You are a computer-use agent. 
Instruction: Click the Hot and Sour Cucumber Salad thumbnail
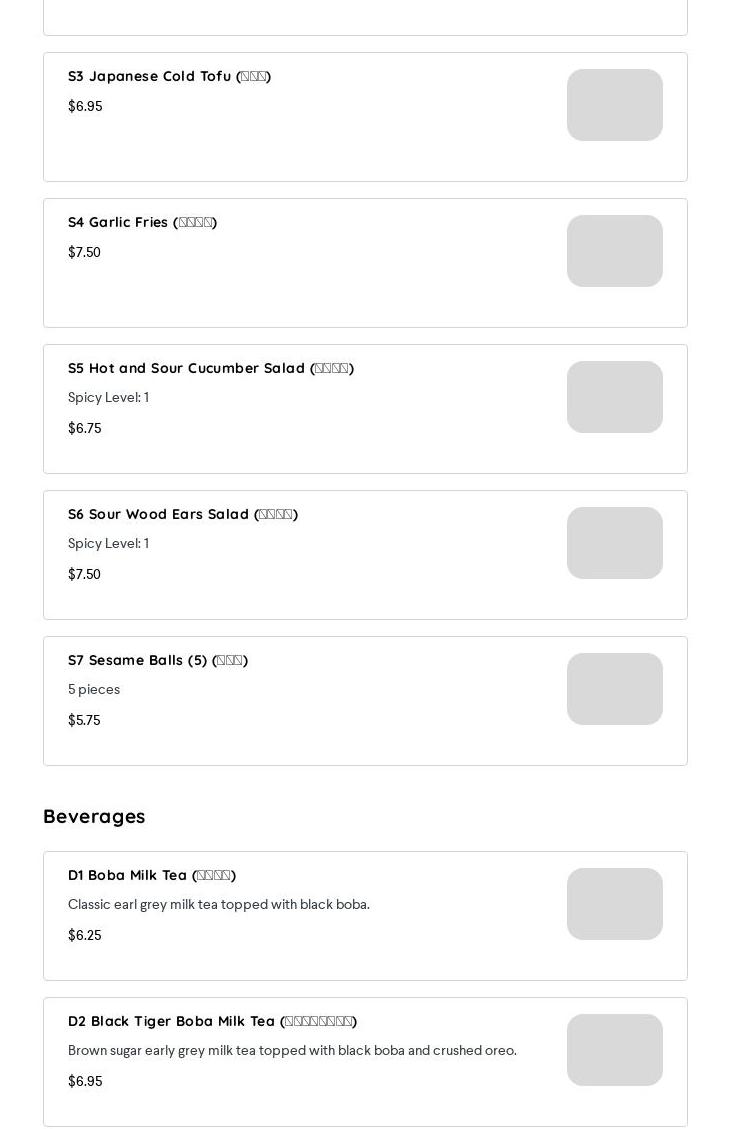614,397
